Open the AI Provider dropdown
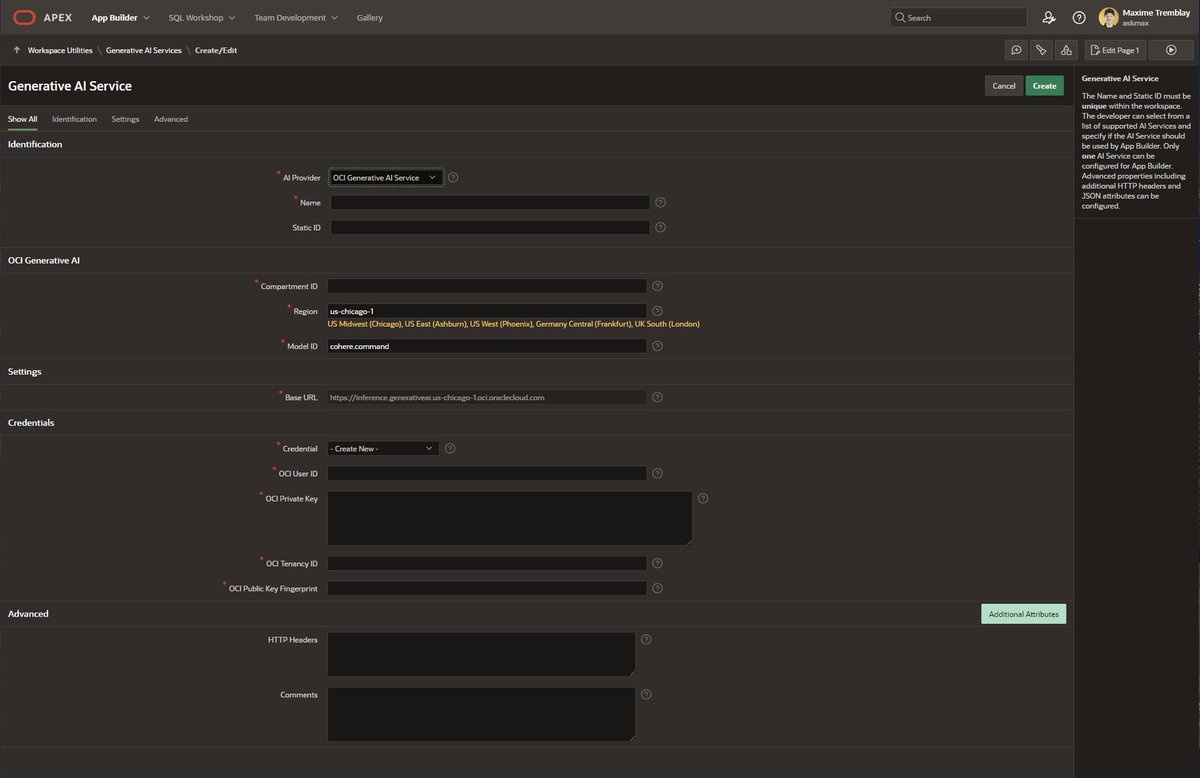 (386, 177)
